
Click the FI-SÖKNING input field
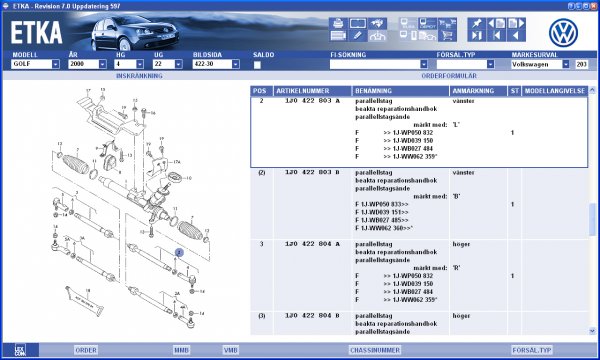(375, 64)
